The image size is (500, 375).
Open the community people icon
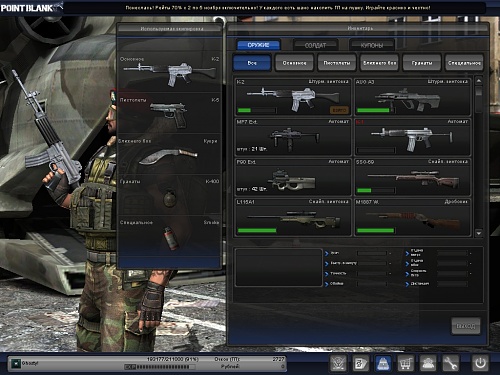coord(428,363)
